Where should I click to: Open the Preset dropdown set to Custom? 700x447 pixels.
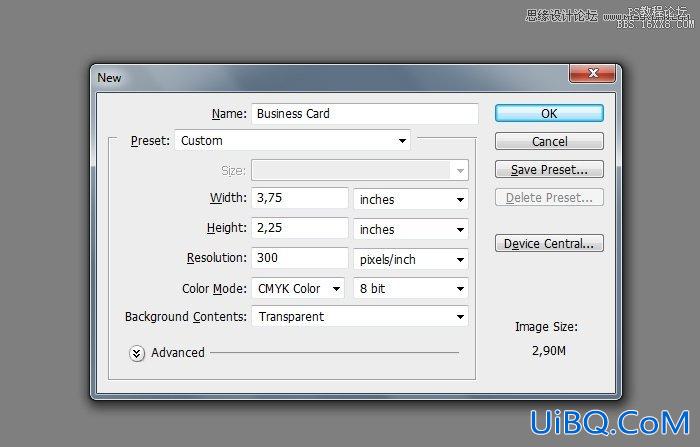pos(292,141)
